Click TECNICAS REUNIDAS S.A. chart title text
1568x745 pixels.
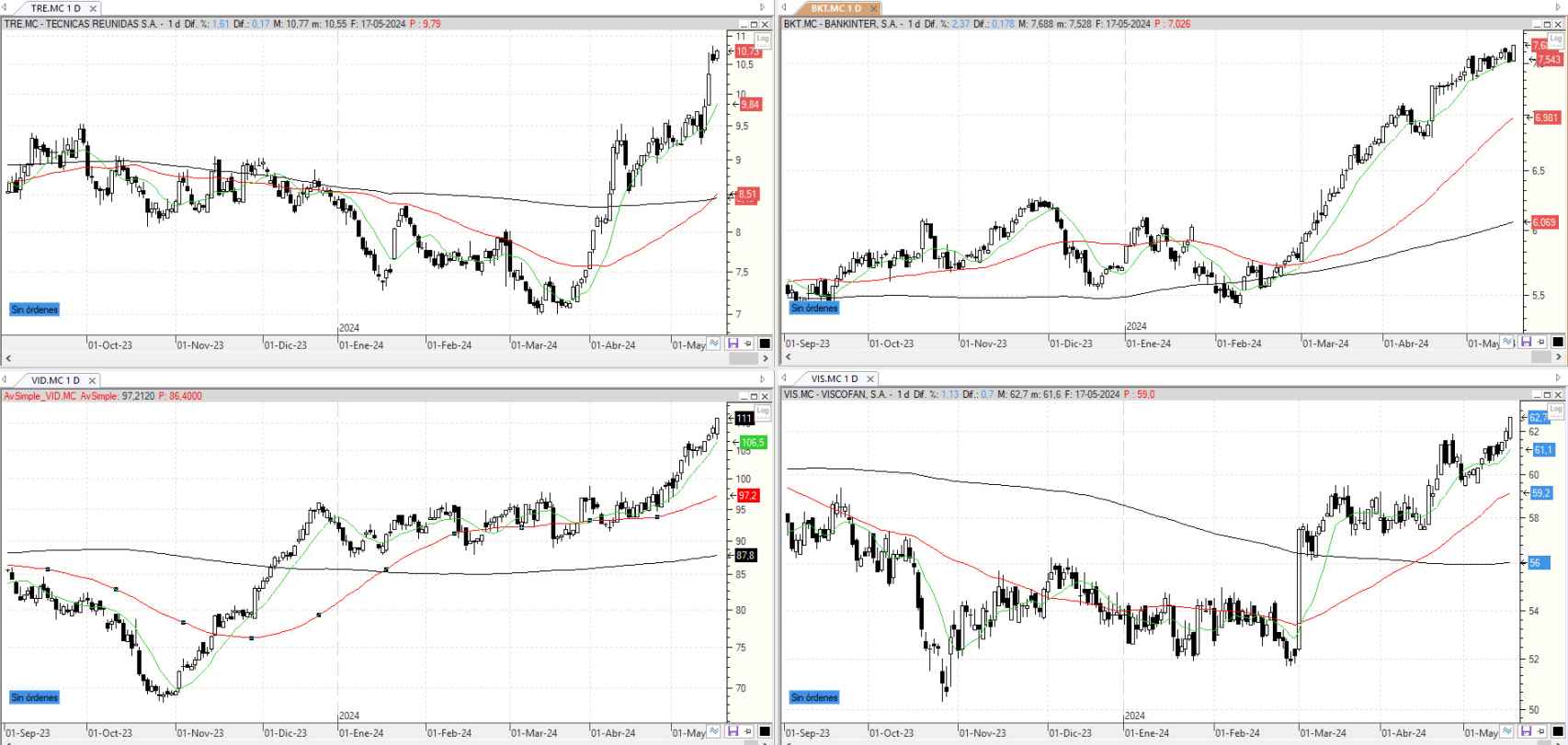[x=102, y=24]
